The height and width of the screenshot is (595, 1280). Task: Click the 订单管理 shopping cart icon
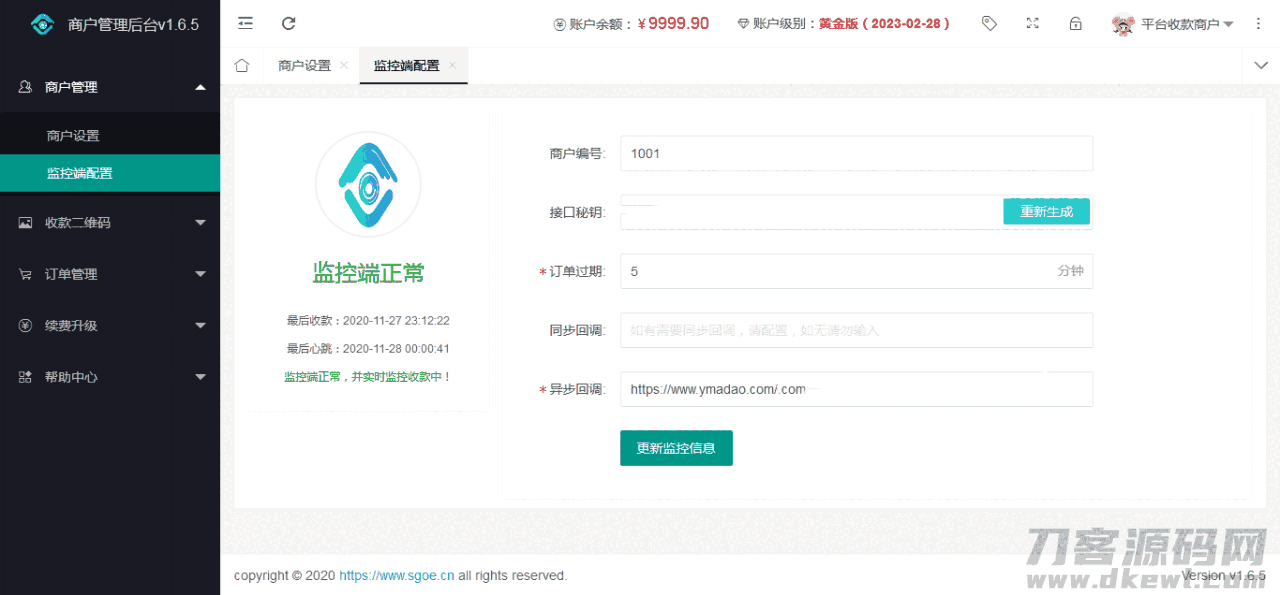coord(23,273)
